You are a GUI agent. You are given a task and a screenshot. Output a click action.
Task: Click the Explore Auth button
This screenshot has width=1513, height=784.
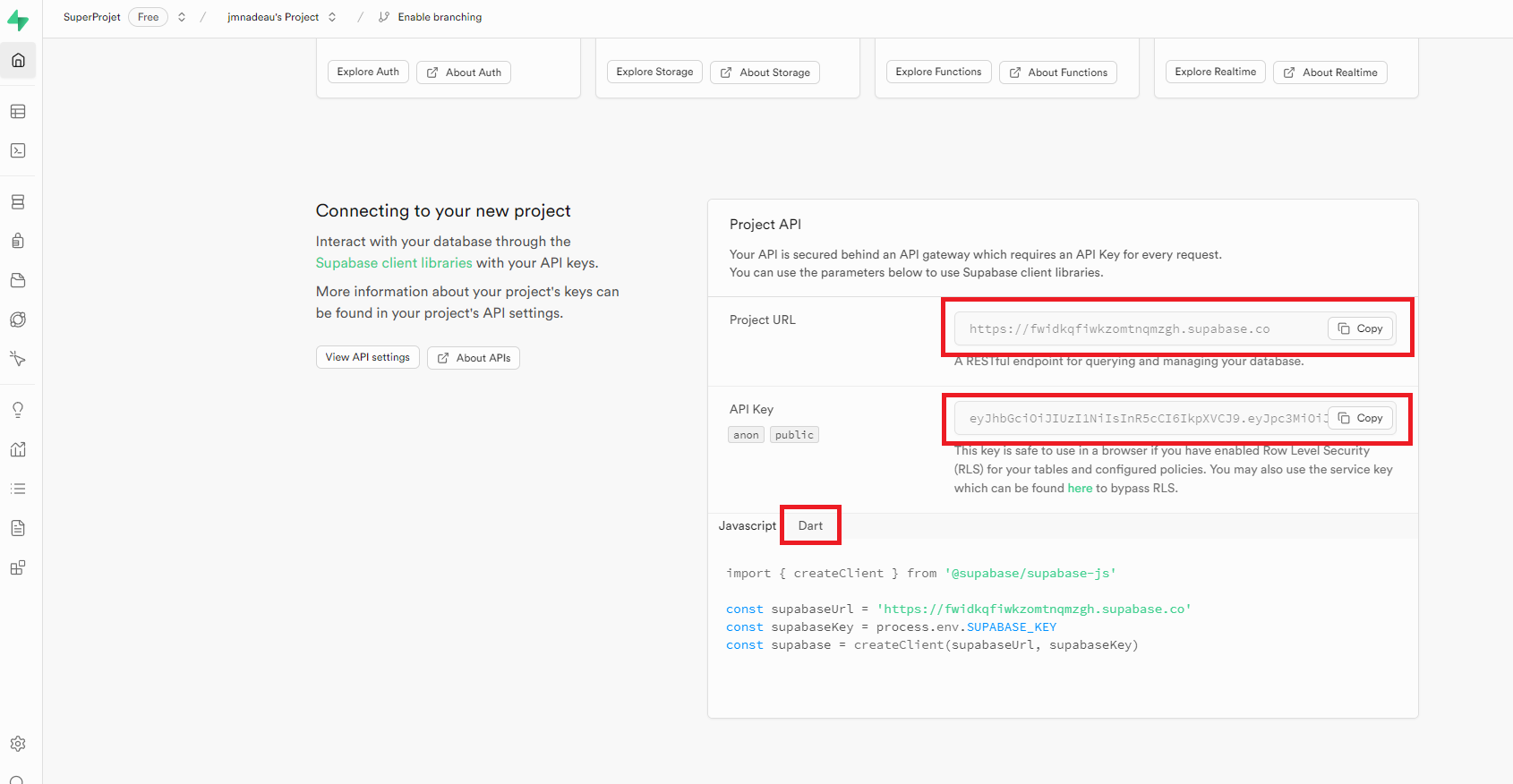(368, 72)
